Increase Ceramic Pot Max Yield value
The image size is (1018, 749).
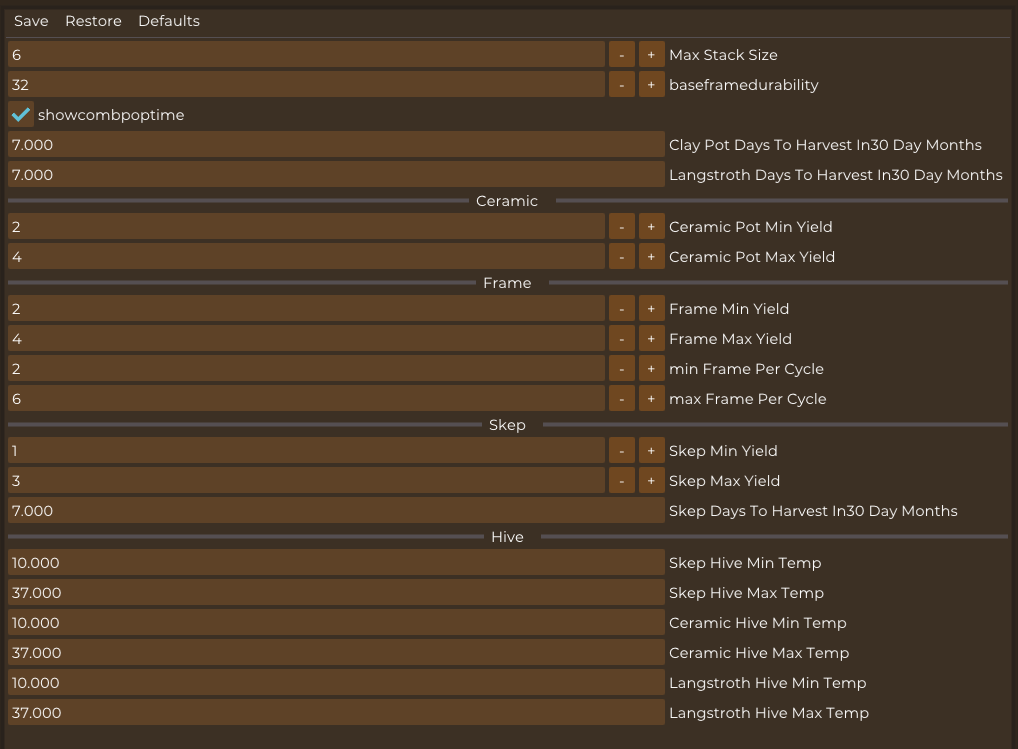[x=651, y=257]
